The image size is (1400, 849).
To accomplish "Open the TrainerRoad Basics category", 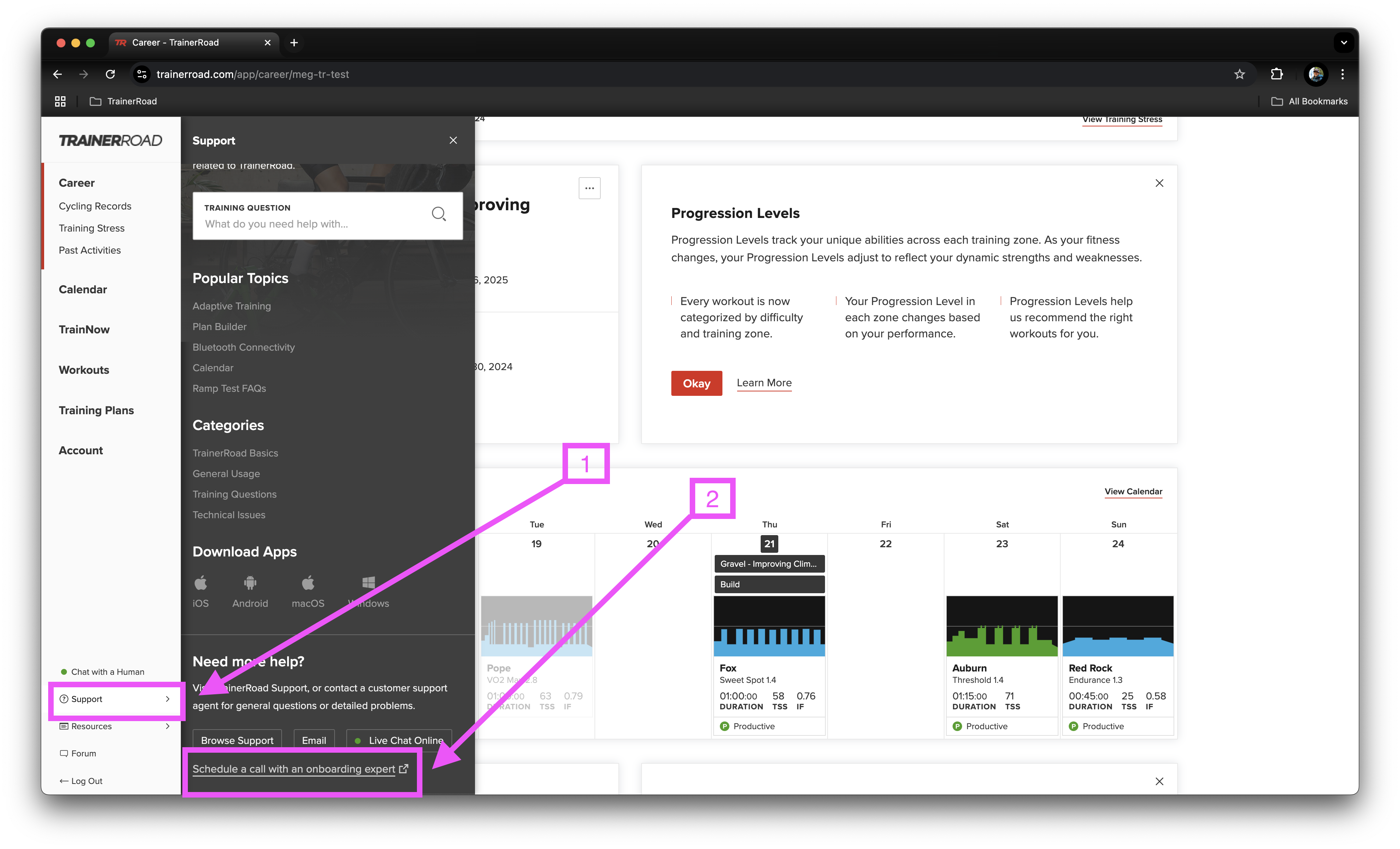I will pos(235,453).
